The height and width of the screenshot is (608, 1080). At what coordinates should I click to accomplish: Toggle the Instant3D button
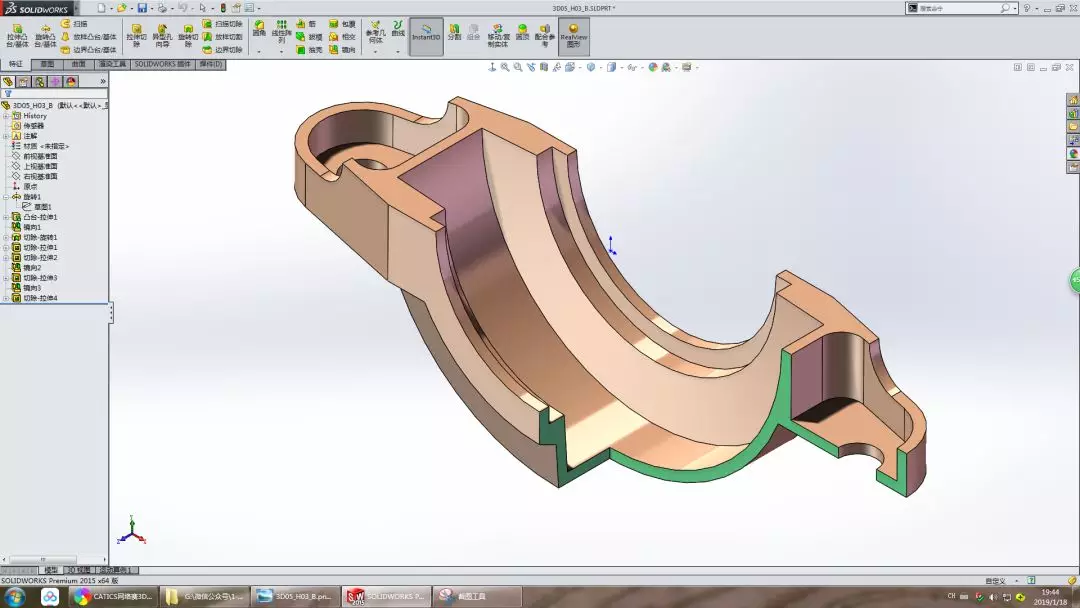(x=426, y=36)
